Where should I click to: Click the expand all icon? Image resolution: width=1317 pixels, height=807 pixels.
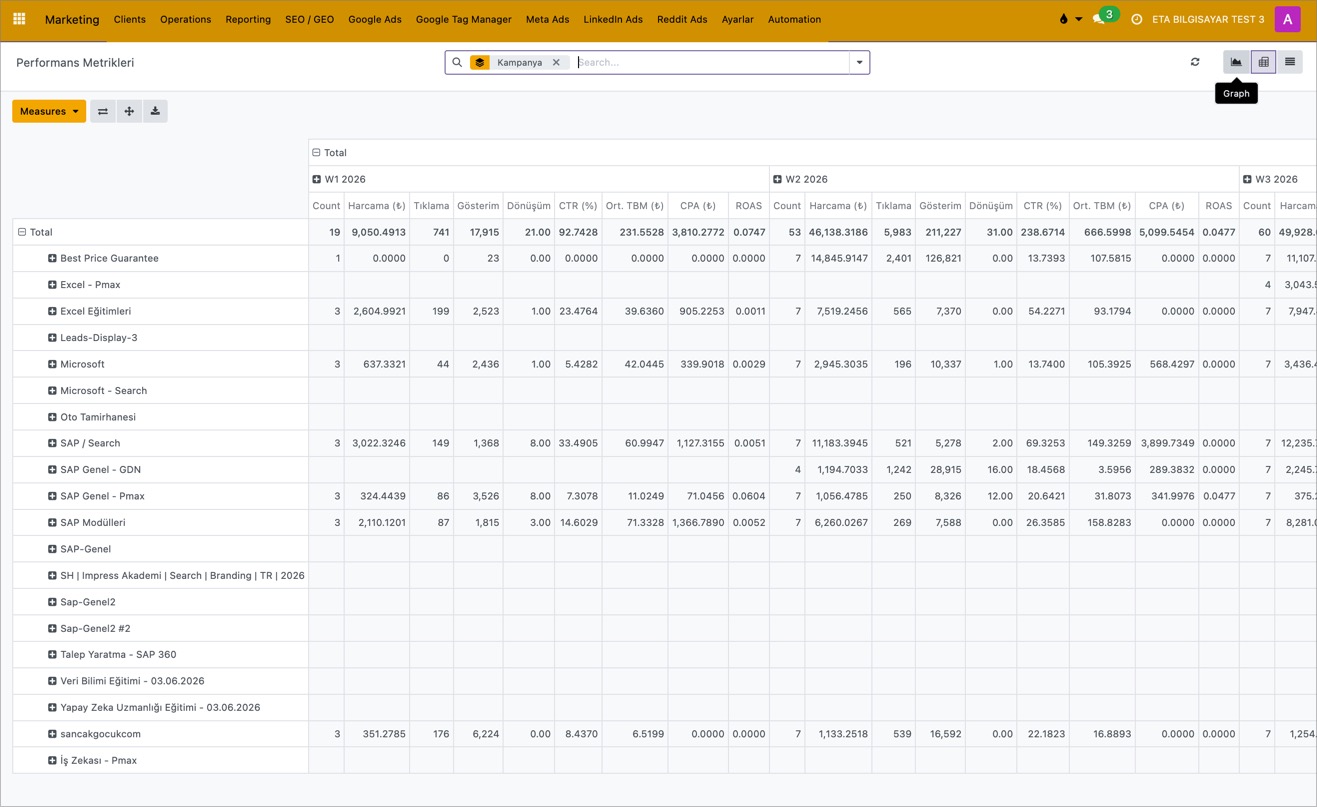coord(129,111)
